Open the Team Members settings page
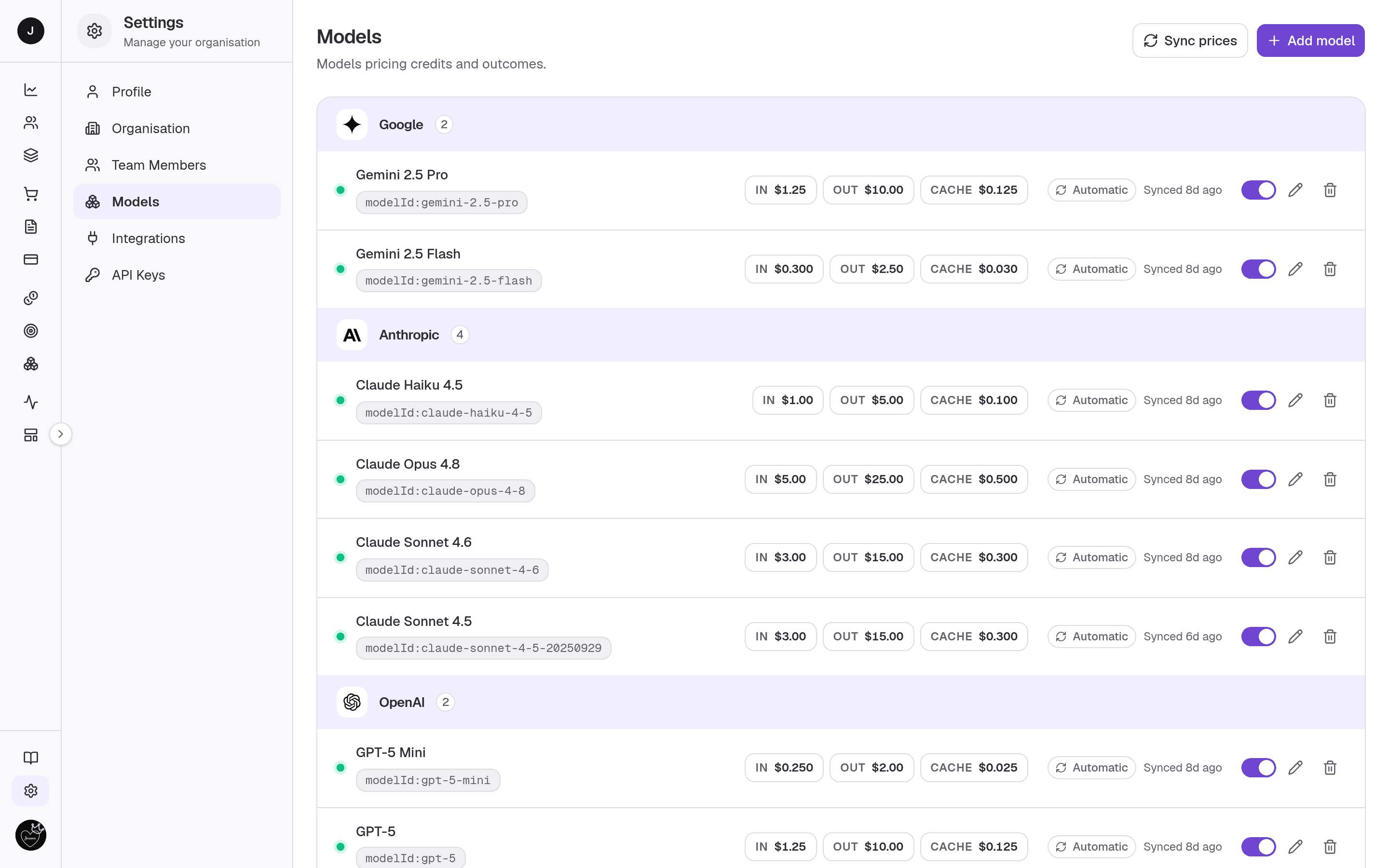Viewport: 1389px width, 868px height. pos(177,165)
